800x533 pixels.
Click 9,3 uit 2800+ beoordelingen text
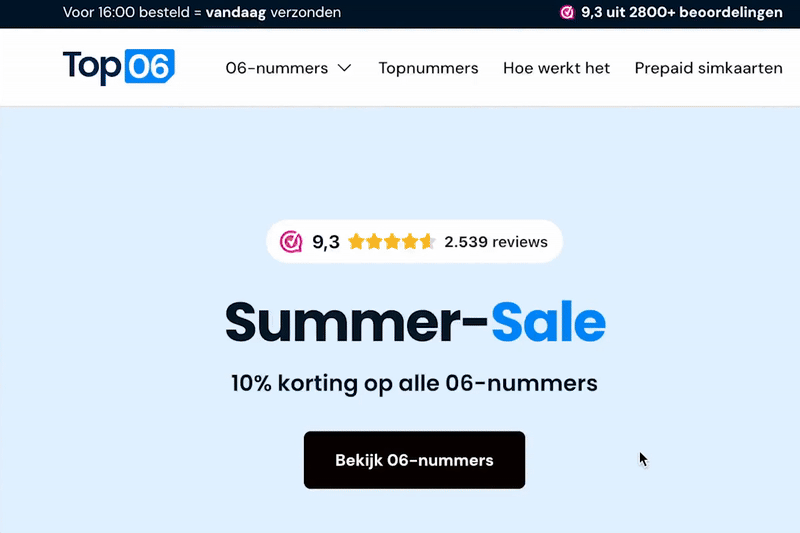pos(682,12)
